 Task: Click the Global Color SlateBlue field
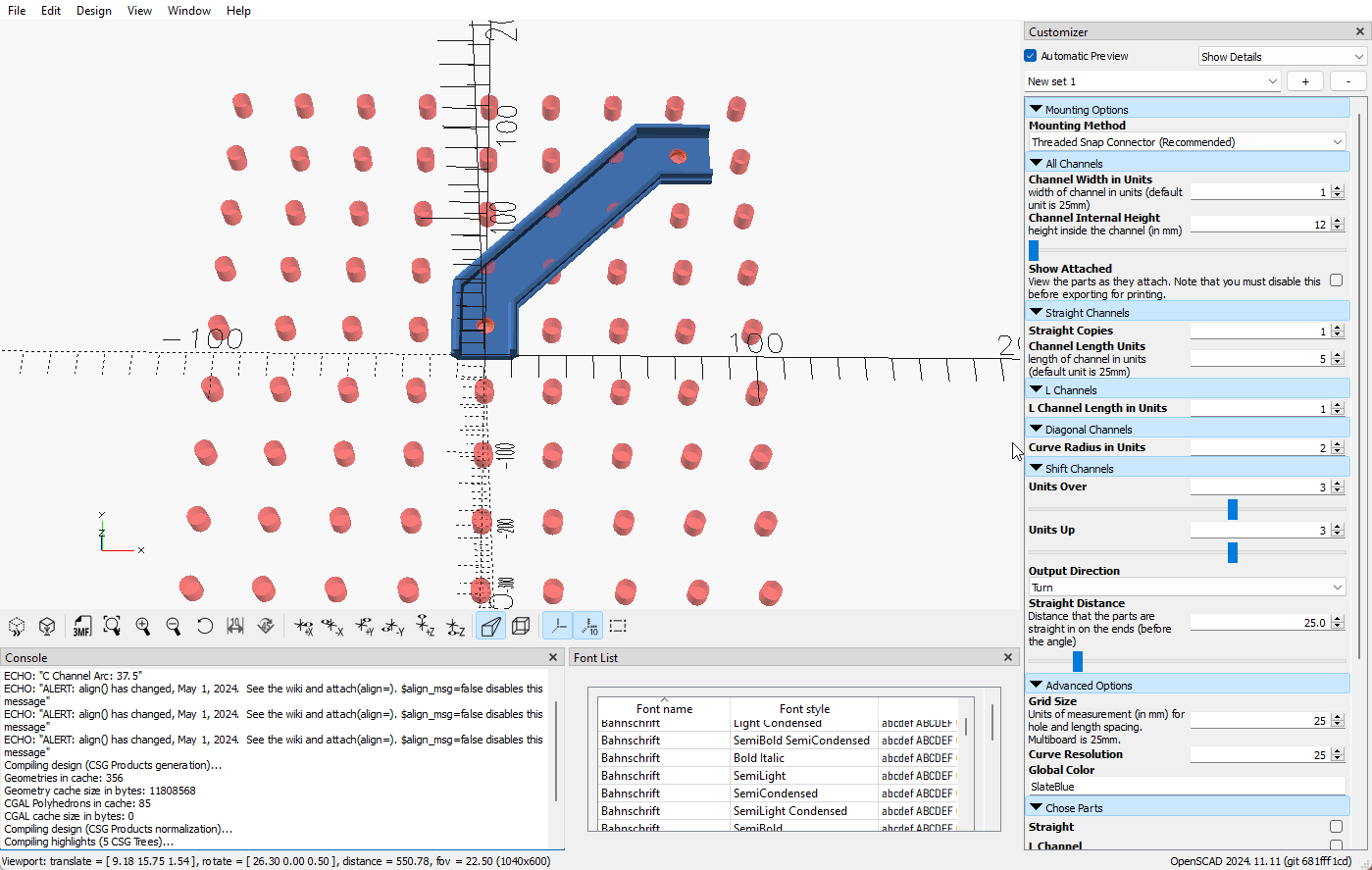[x=1187, y=787]
